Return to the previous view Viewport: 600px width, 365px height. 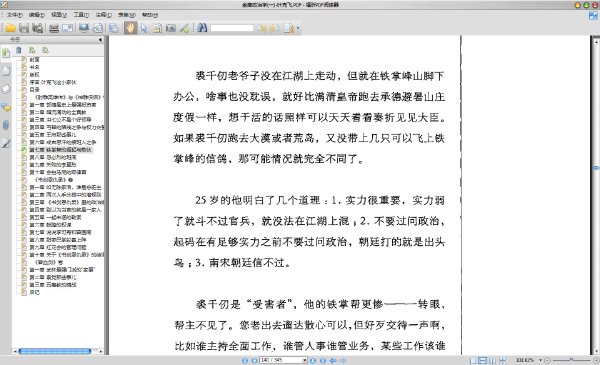click(x=333, y=360)
